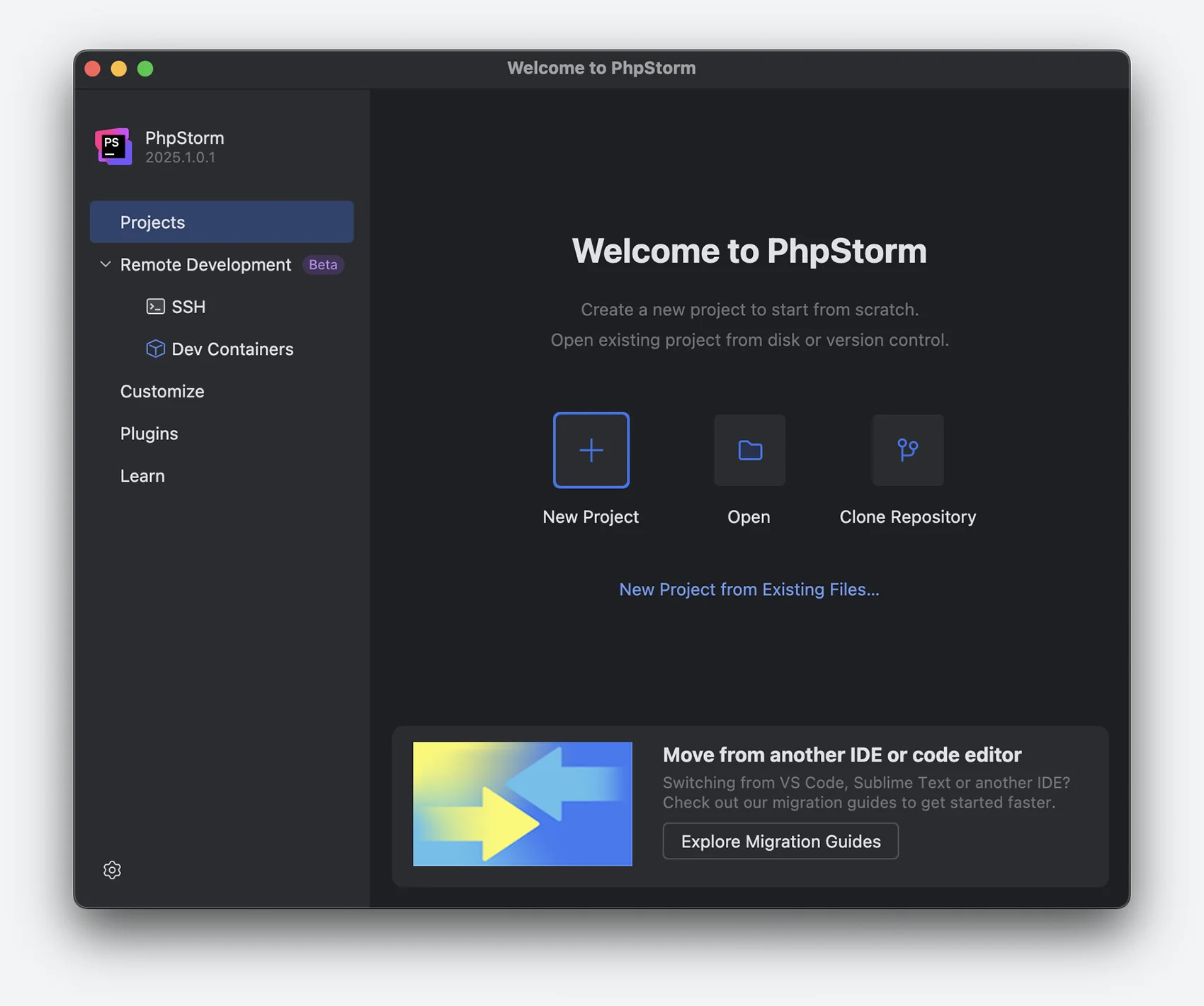Screen dimensions: 1204x1006
Task: Click the New Project label
Action: [x=591, y=516]
